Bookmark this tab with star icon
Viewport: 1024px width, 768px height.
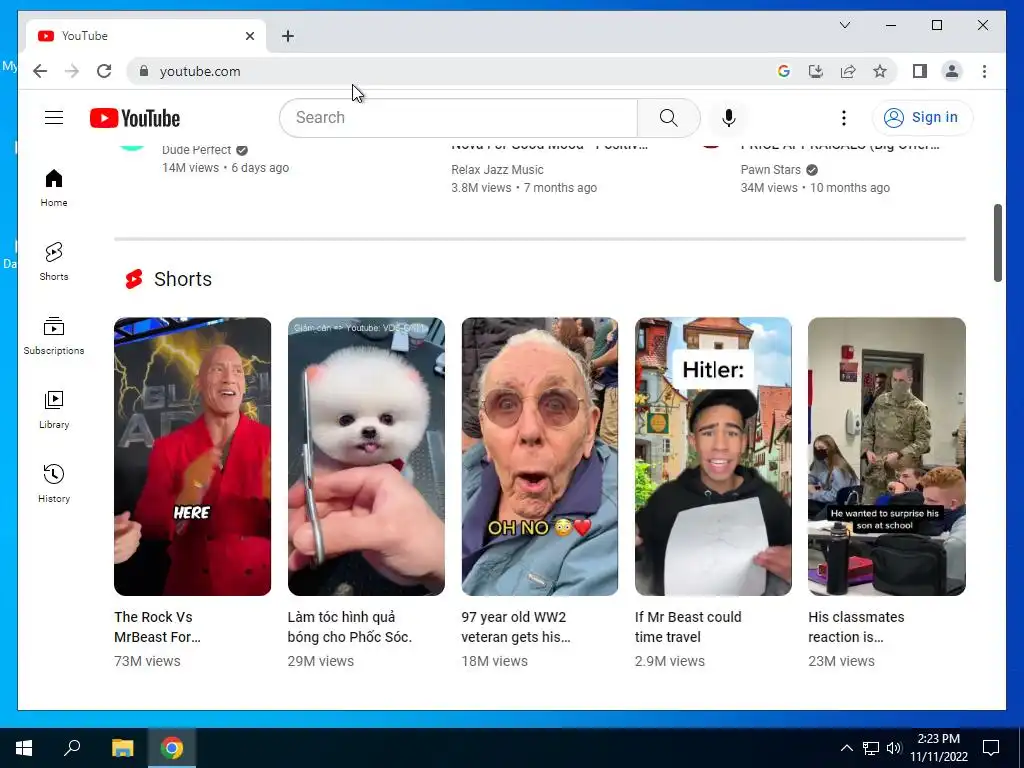(880, 71)
